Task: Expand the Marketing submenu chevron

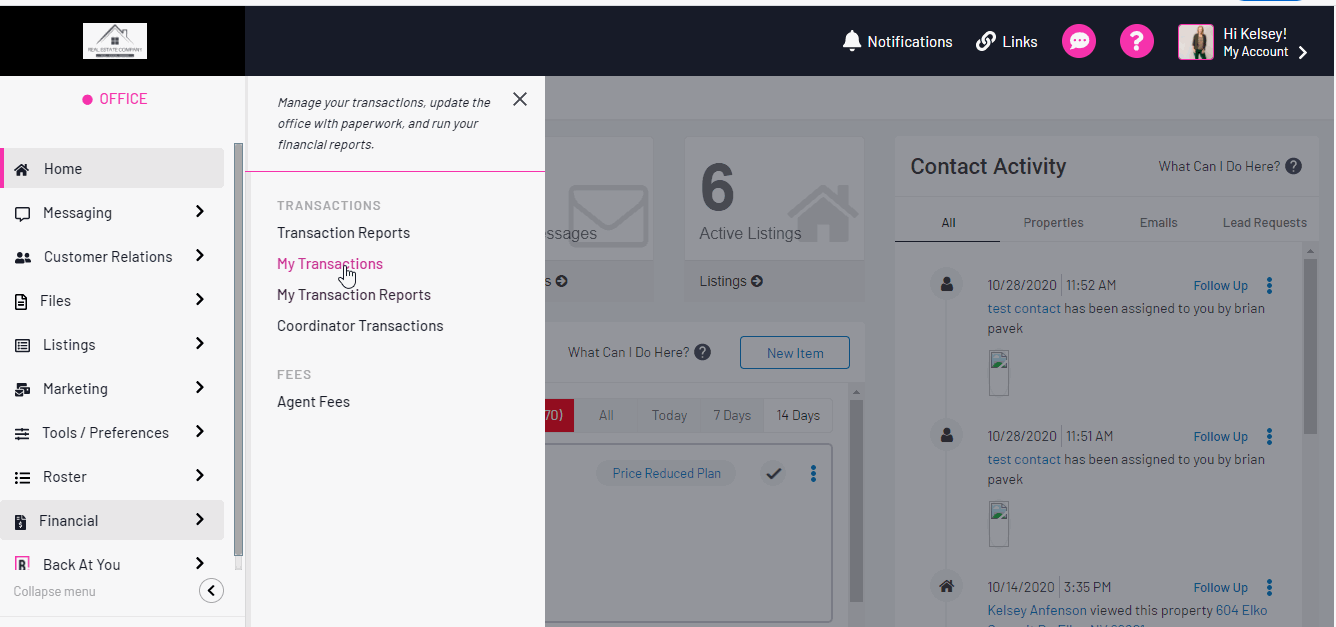Action: 200,388
